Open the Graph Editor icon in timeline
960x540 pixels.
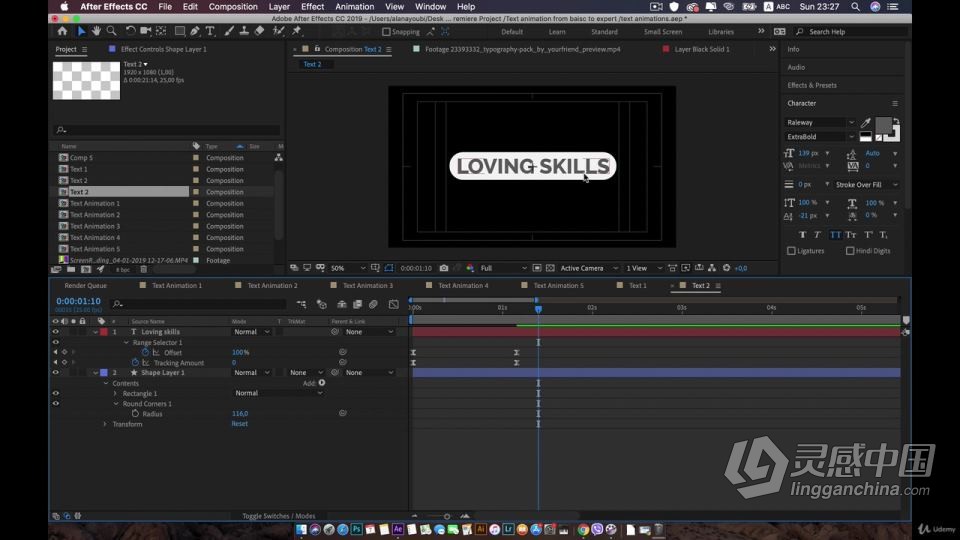(394, 304)
